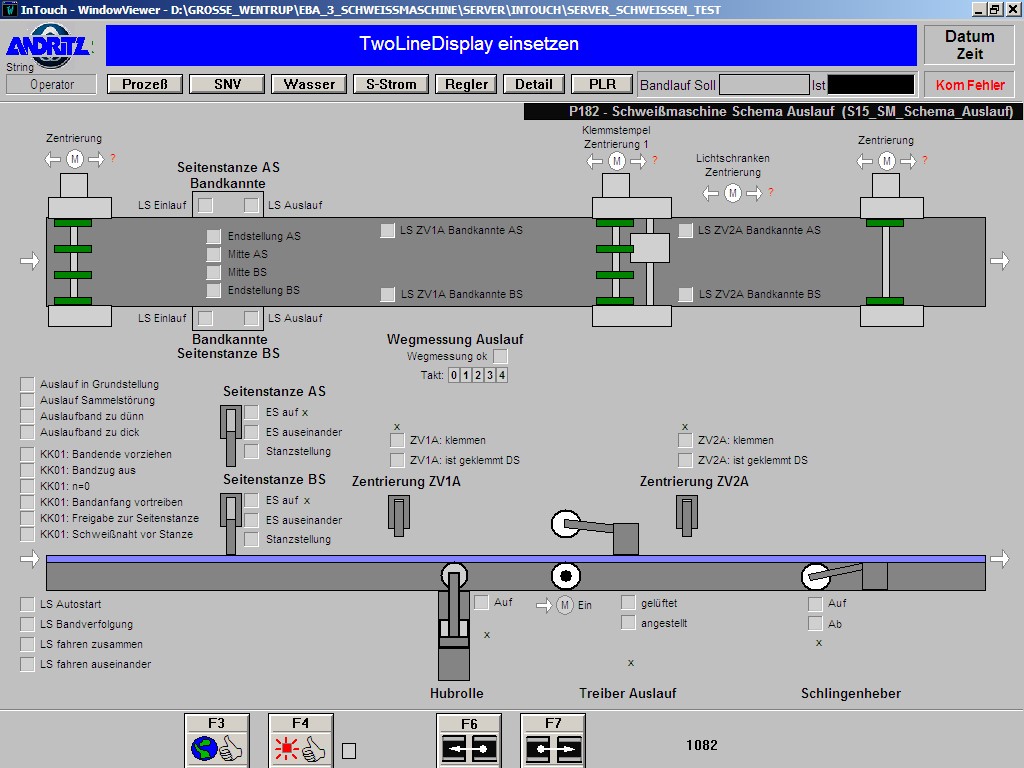Click the Bandlauf Soll input field

click(x=764, y=85)
